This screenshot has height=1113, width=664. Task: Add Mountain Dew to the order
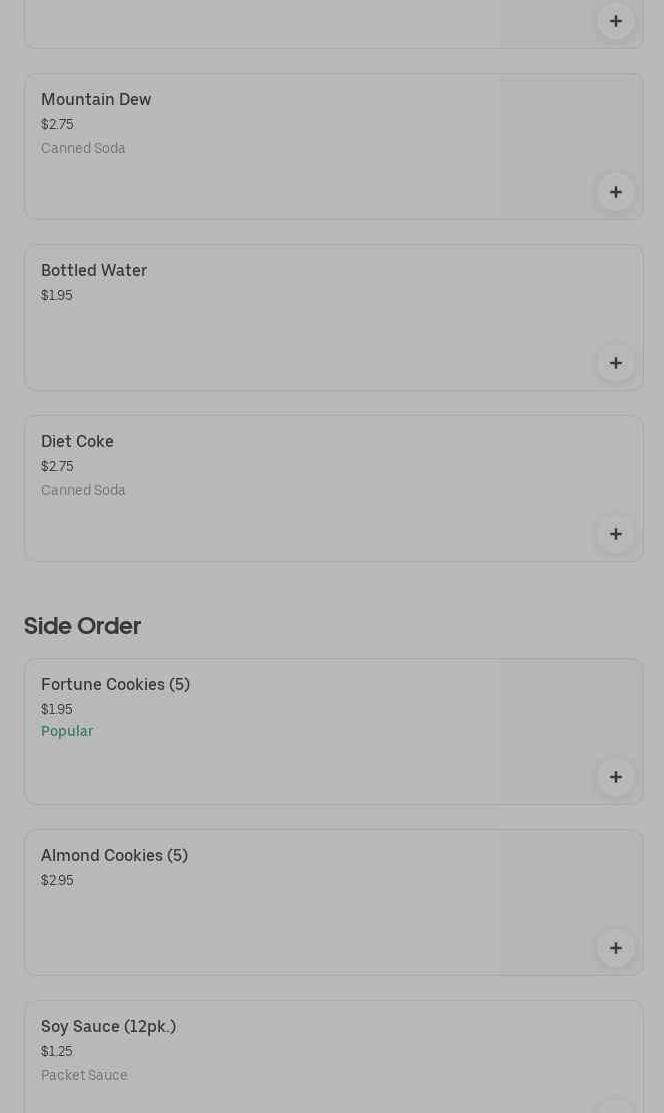[615, 192]
